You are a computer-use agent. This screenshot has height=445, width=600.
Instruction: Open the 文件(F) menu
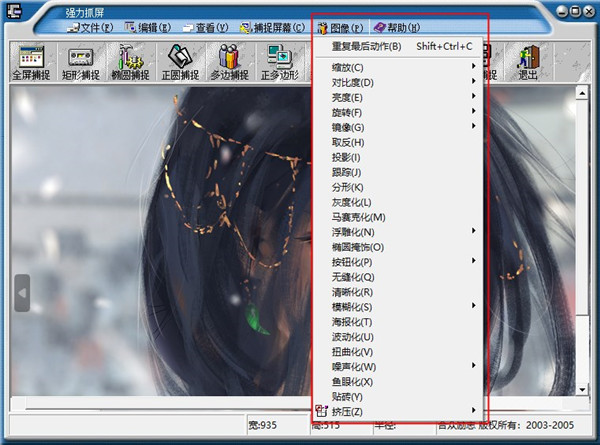(90, 28)
